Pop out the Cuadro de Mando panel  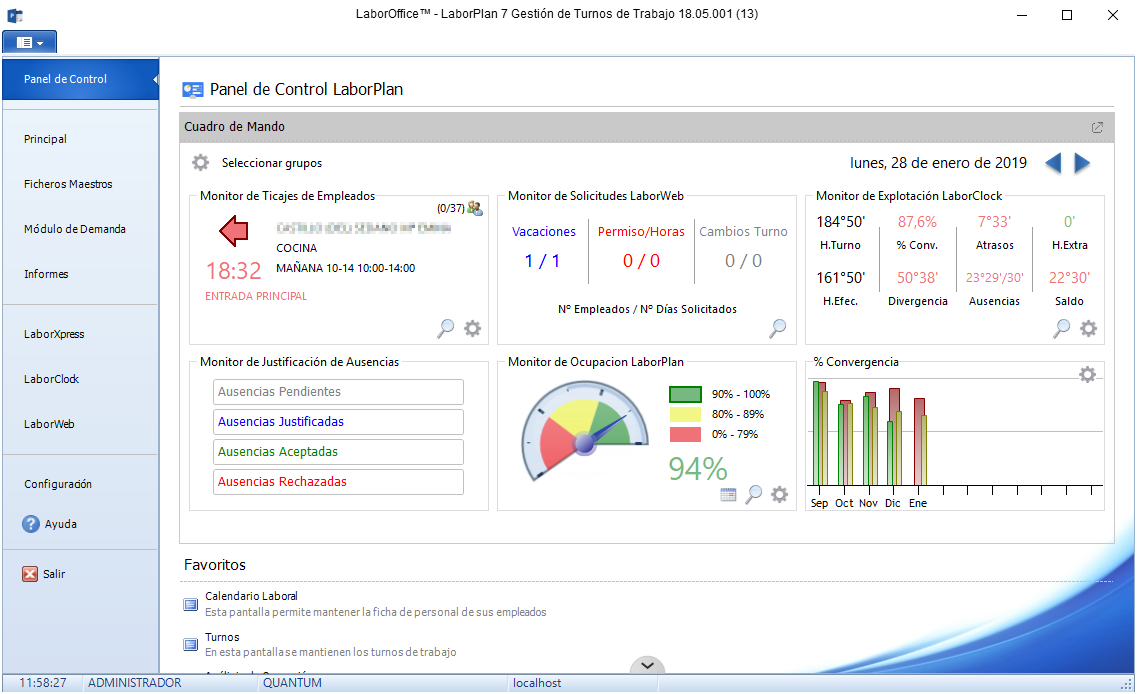(x=1097, y=128)
